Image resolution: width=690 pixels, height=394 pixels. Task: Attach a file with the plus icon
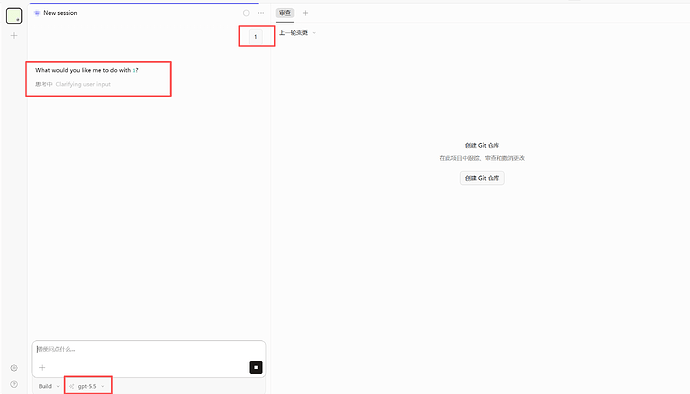coord(42,367)
